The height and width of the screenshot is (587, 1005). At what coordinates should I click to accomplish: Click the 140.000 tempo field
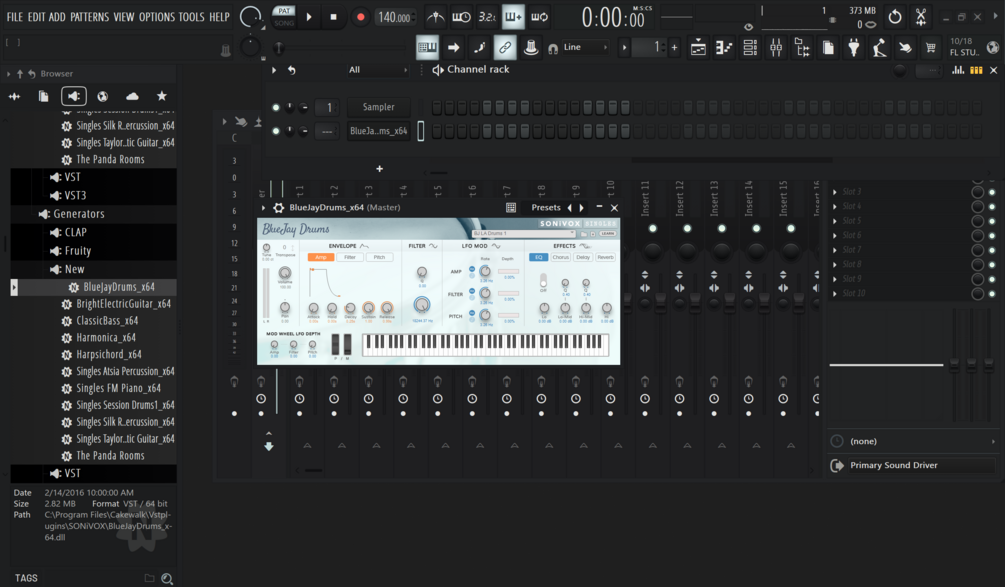(x=394, y=17)
